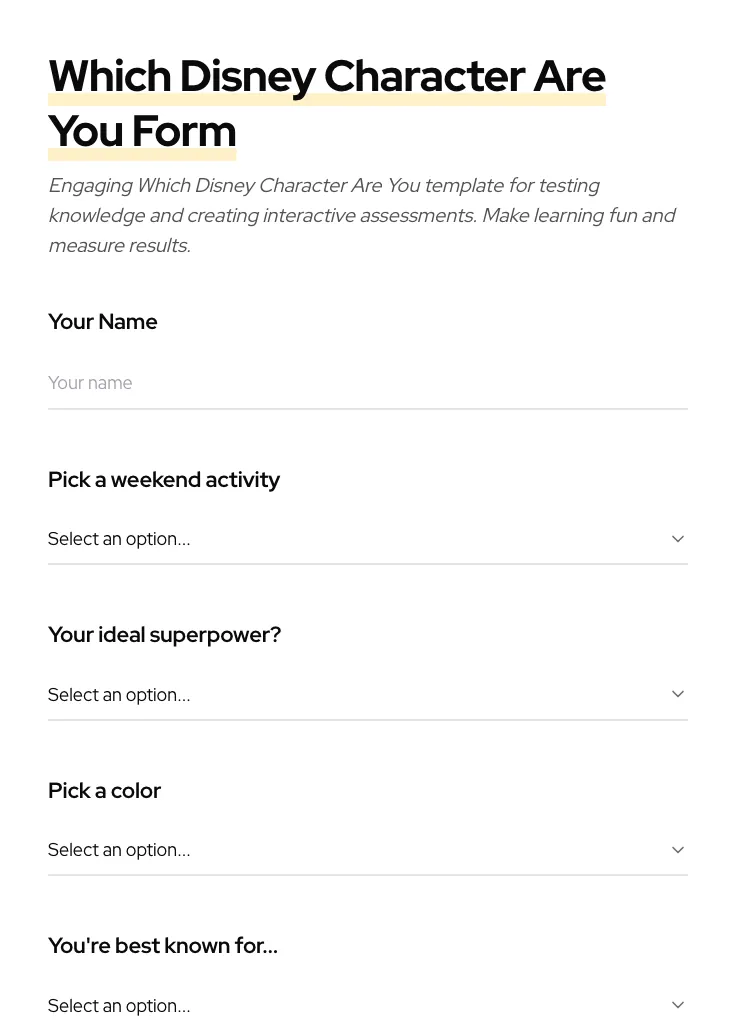Click the "Your Name" section label
Viewport: 736px width, 1024px height.
[x=102, y=322]
